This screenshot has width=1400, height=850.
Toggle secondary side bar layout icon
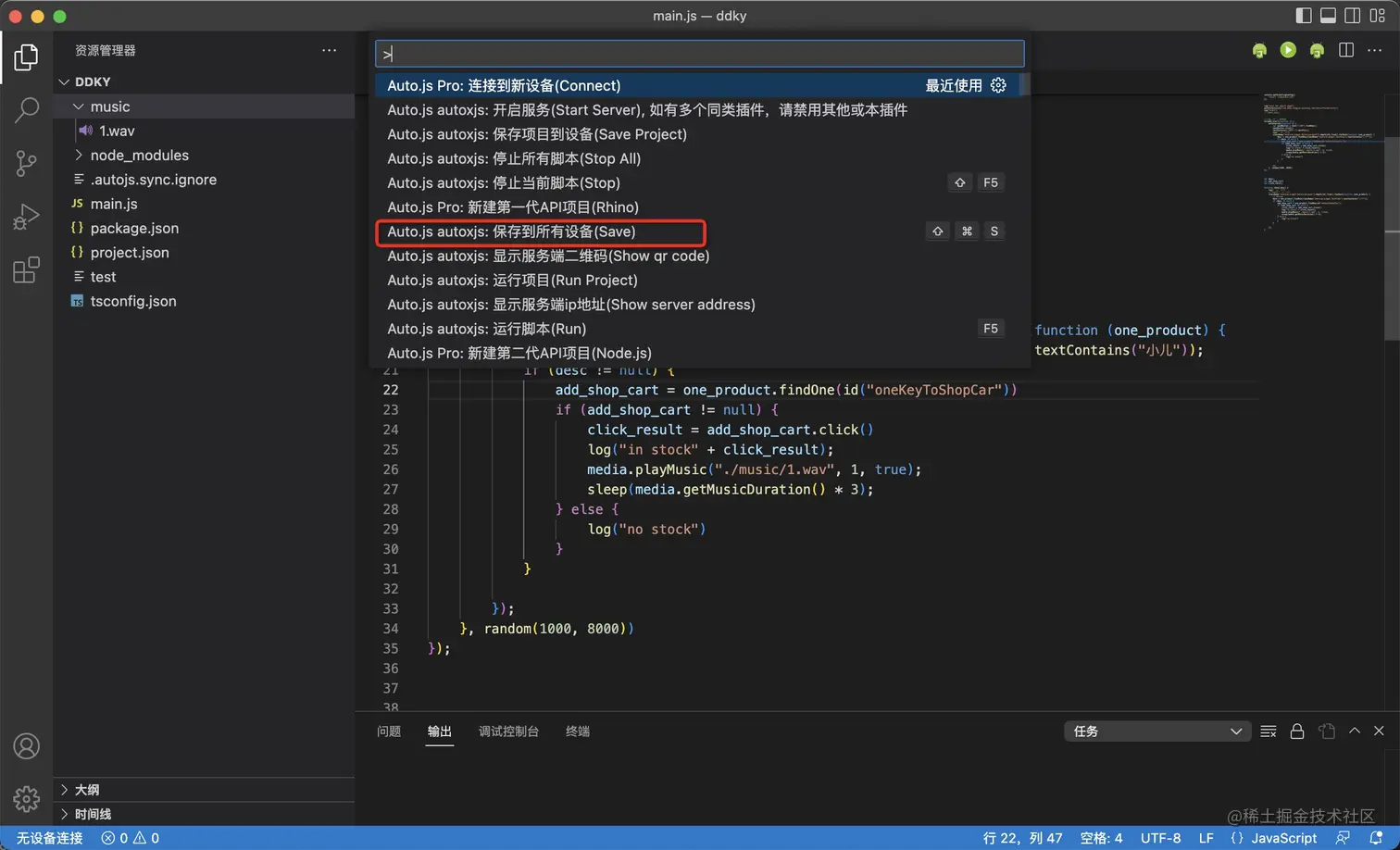tap(1353, 16)
